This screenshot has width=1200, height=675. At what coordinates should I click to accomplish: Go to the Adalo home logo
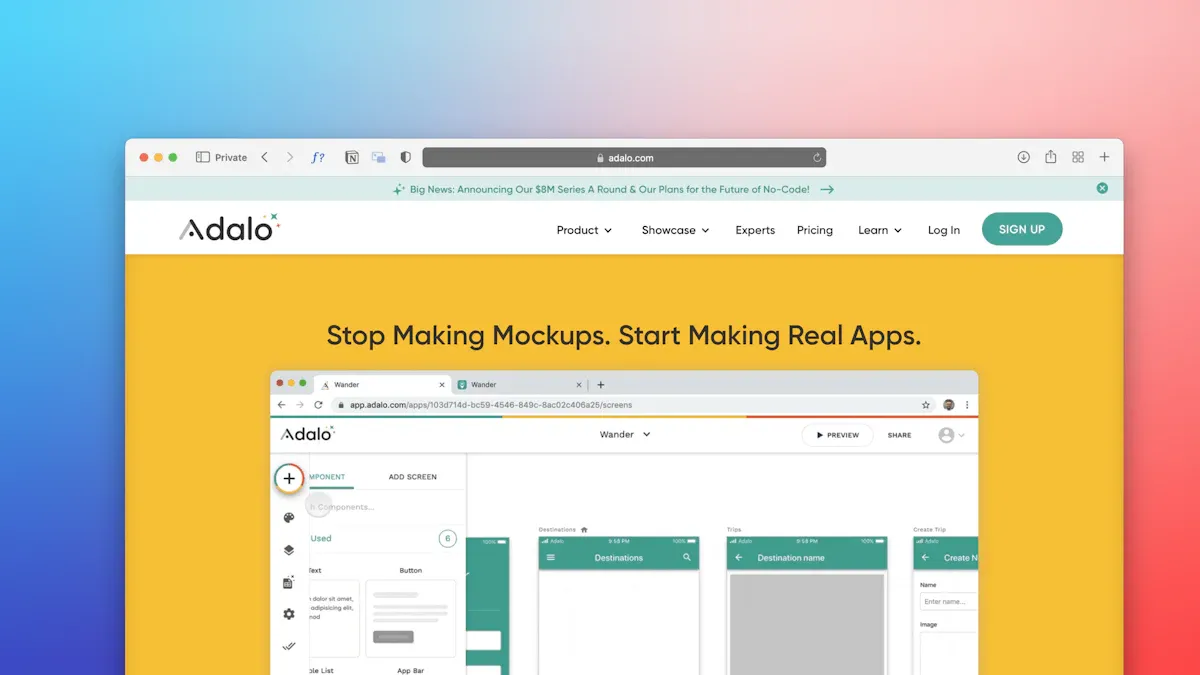[x=230, y=228]
